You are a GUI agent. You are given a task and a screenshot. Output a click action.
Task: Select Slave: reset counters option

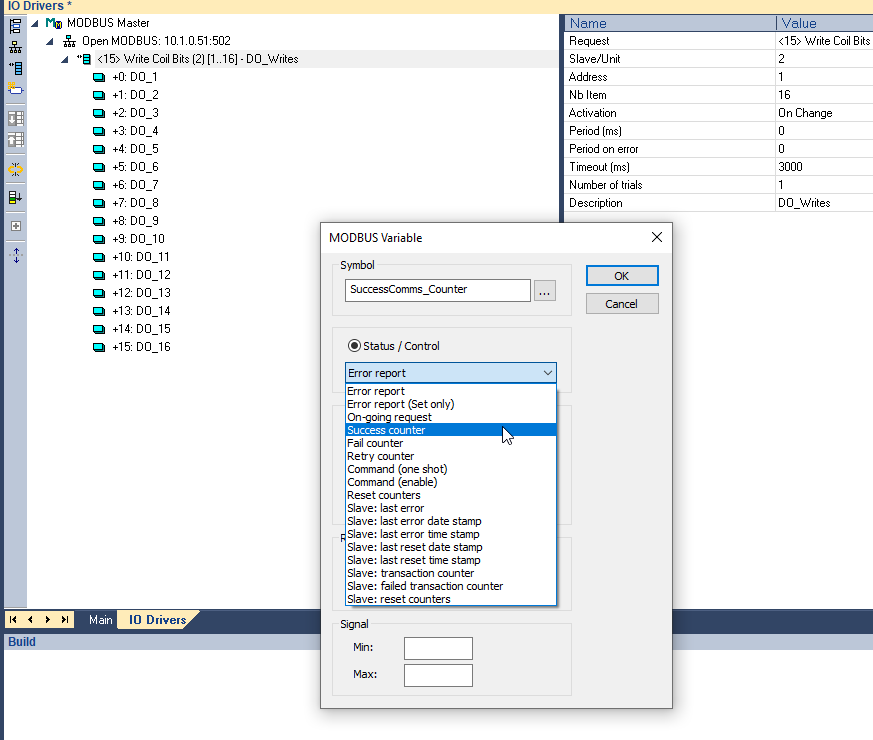(450, 599)
